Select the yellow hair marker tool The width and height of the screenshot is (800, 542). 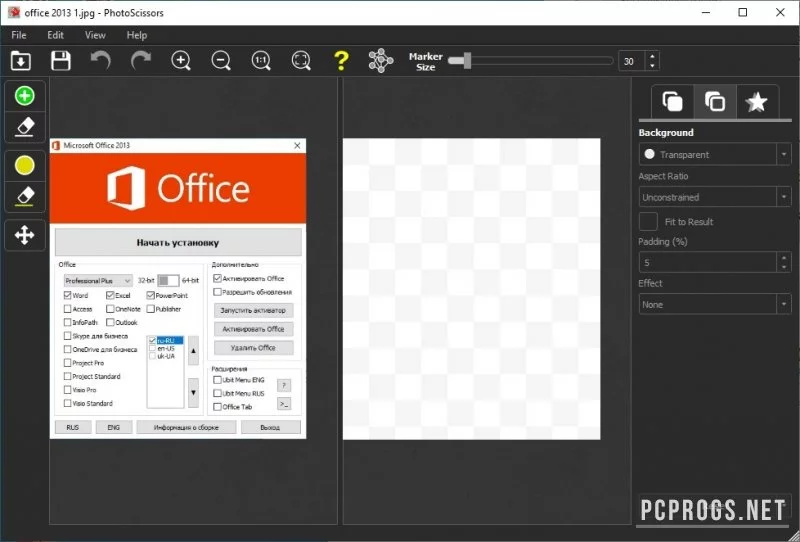24,165
